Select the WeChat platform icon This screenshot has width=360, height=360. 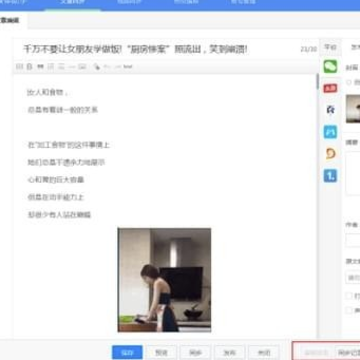(330, 67)
